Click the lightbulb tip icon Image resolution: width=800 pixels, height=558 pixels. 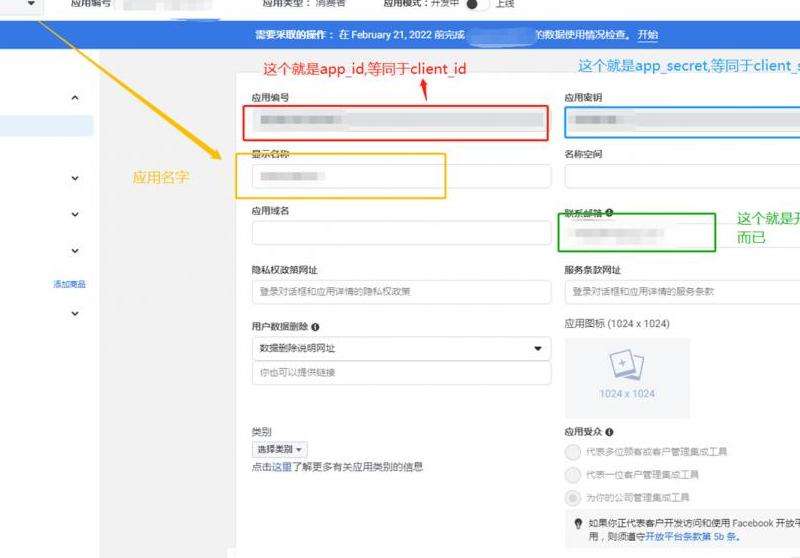(578, 524)
